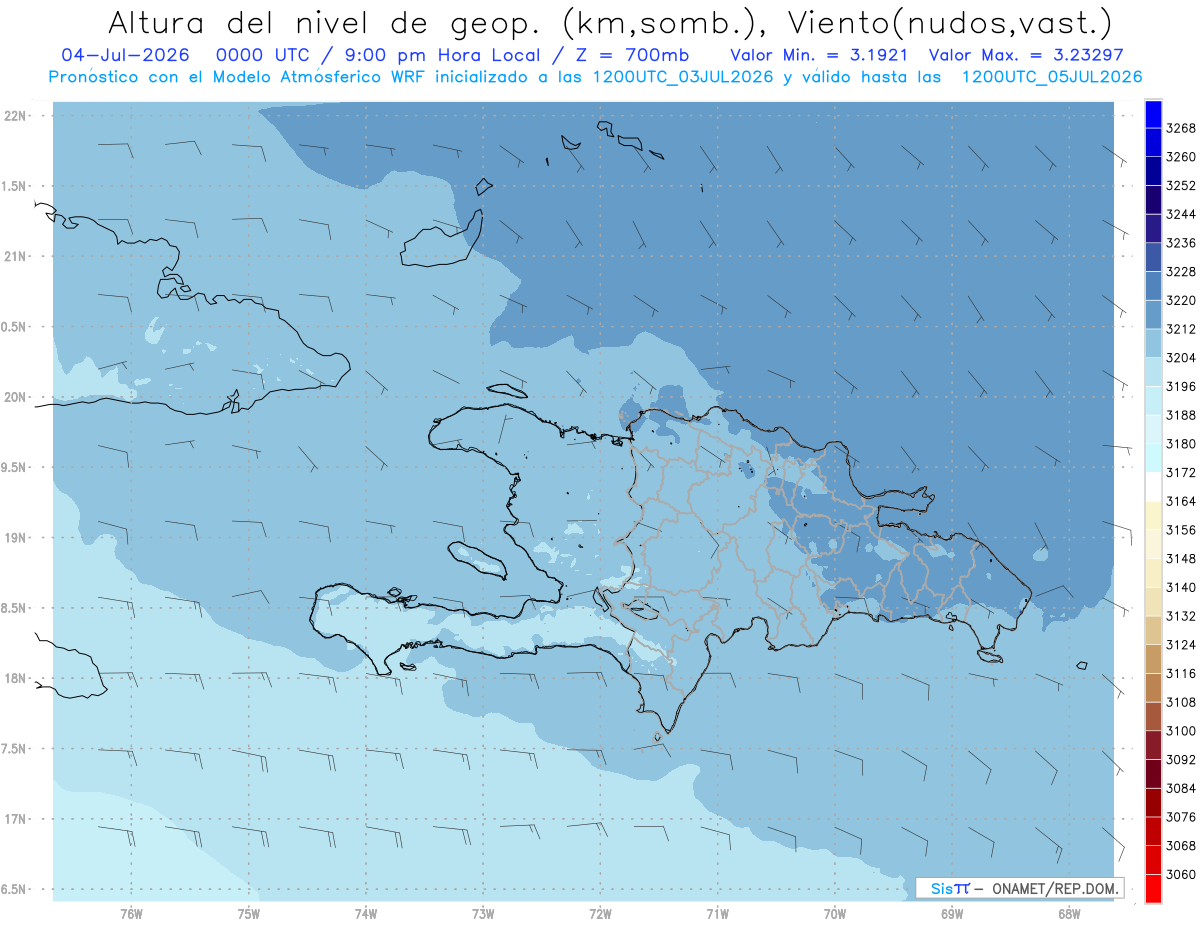
Task: Click the colorbar label '3068'
Action: (x=1181, y=845)
